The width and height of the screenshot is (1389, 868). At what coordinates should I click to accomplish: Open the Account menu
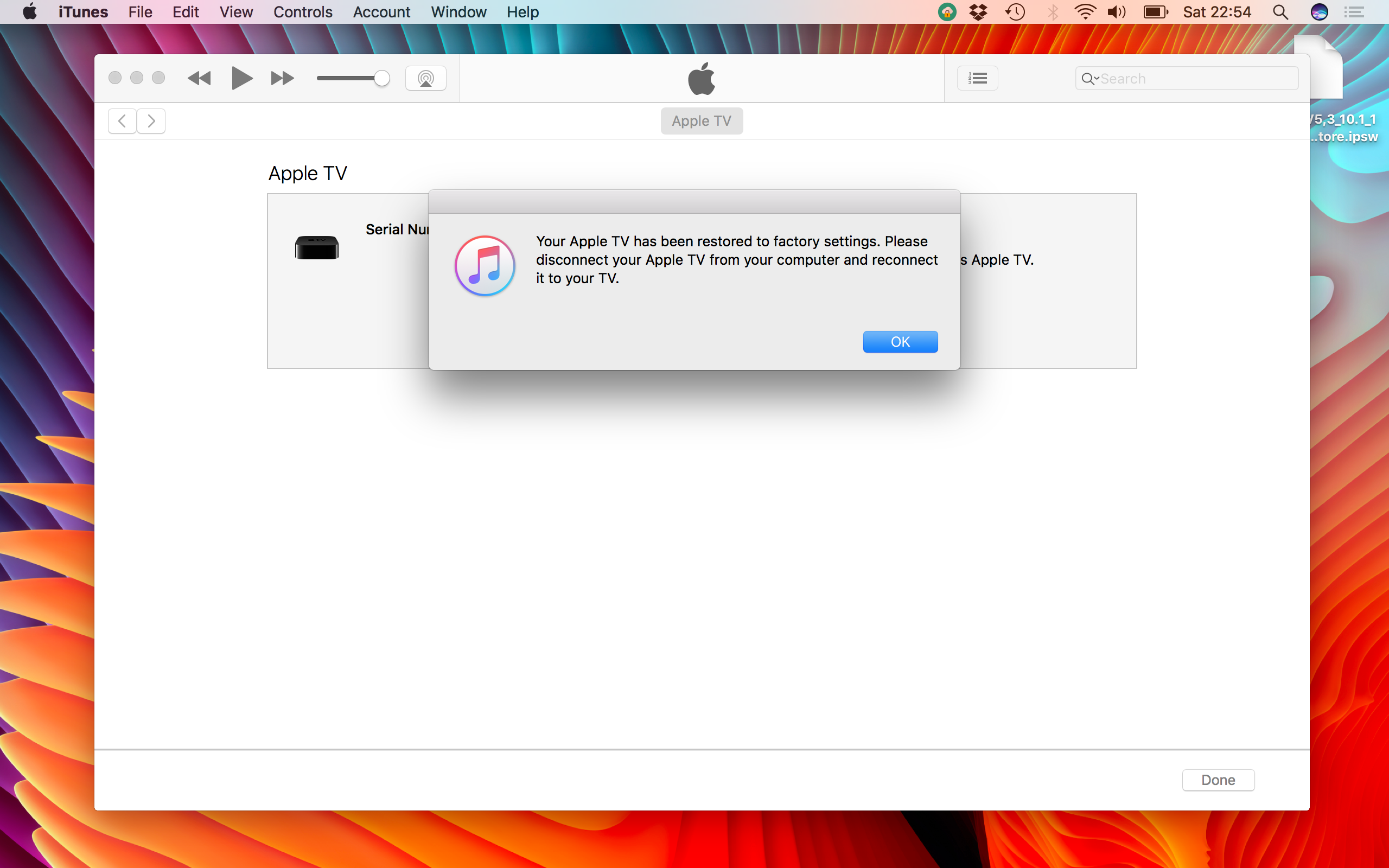pos(381,12)
